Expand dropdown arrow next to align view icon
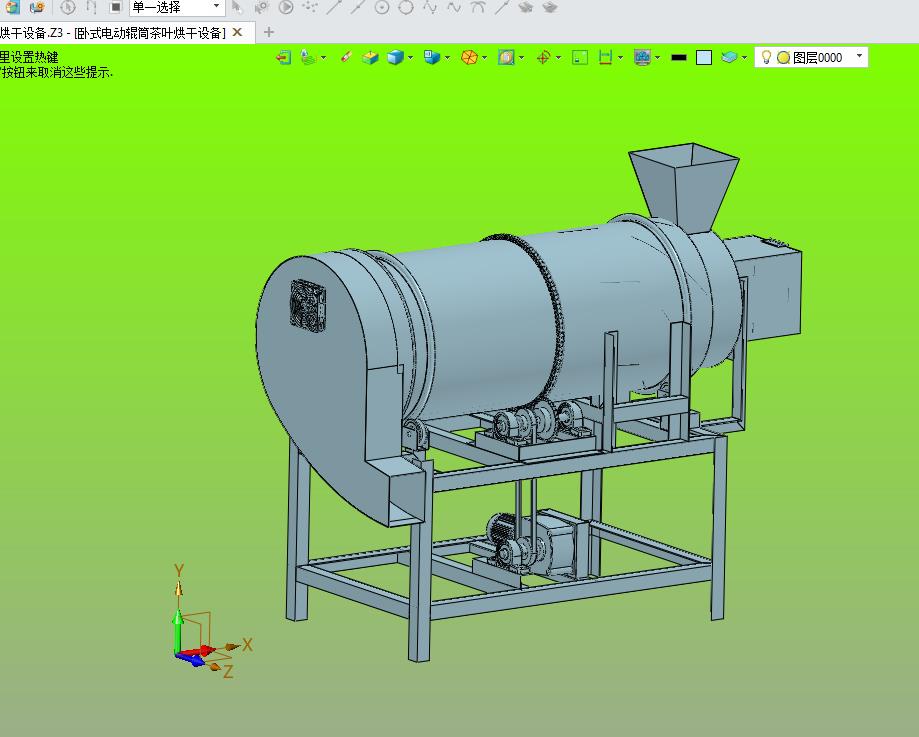Viewport: 919px width, 737px height. [324, 57]
